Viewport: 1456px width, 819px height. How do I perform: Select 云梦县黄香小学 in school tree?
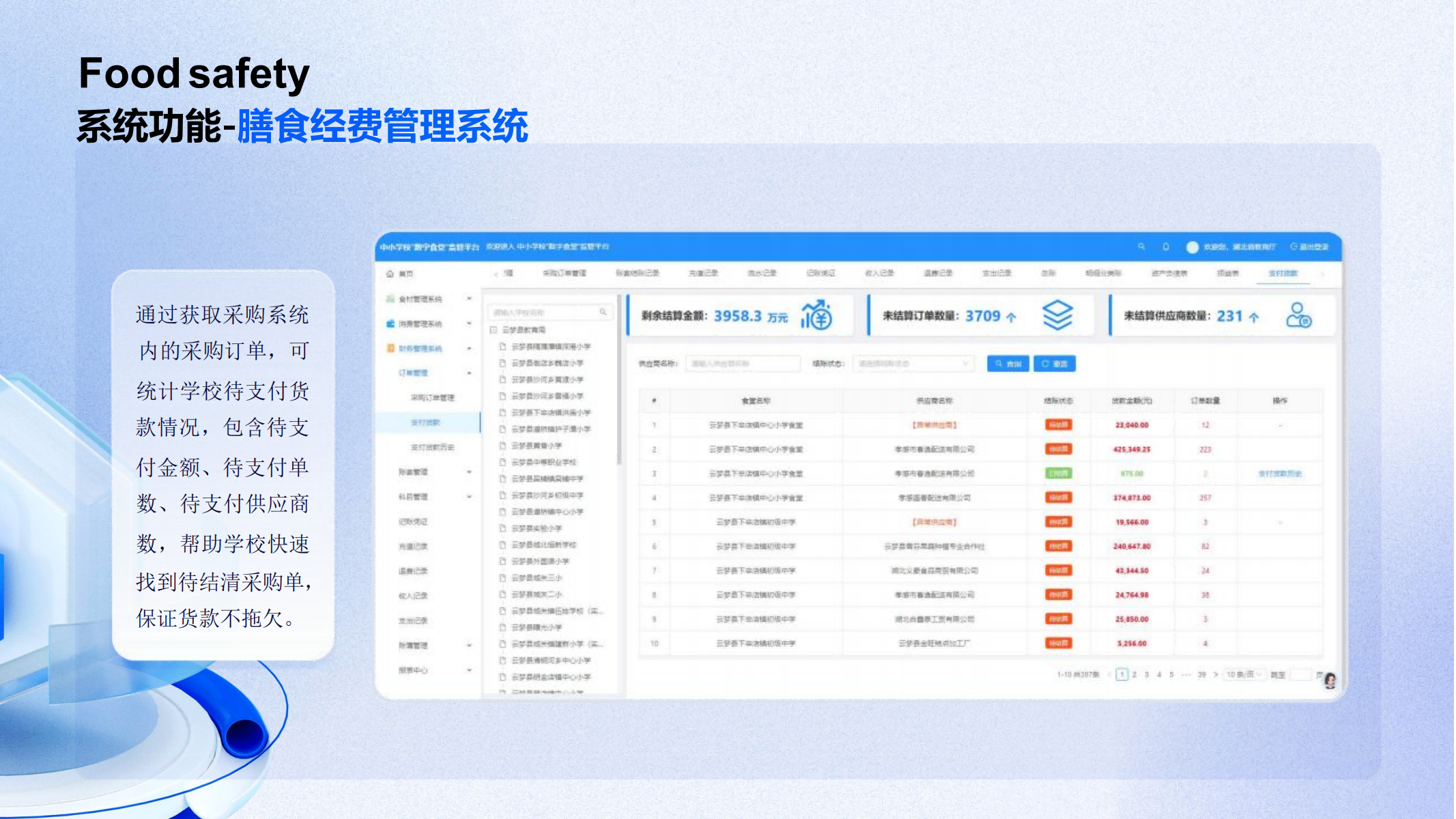coord(537,446)
